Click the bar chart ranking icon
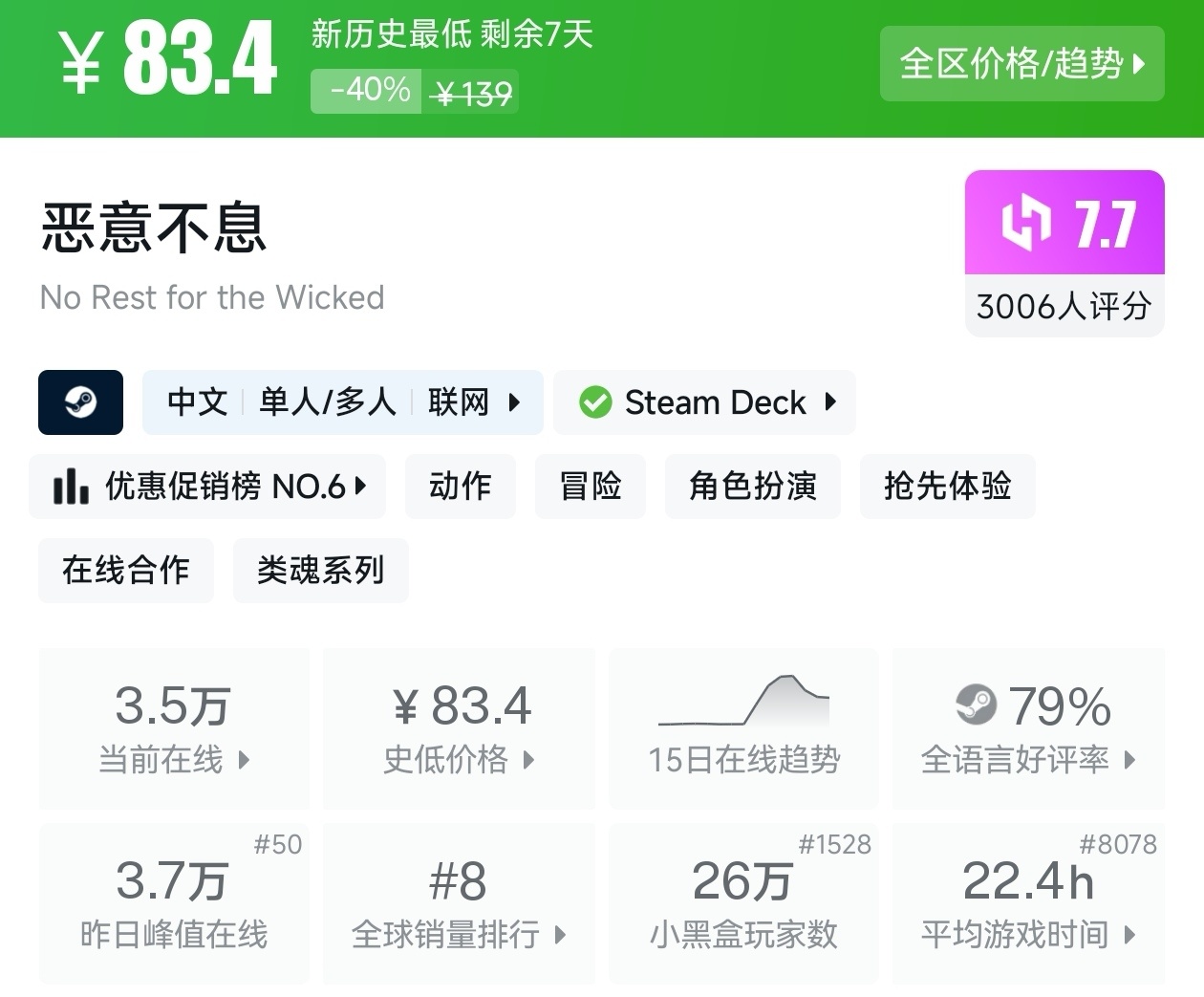The image size is (1204, 997). coord(72,487)
